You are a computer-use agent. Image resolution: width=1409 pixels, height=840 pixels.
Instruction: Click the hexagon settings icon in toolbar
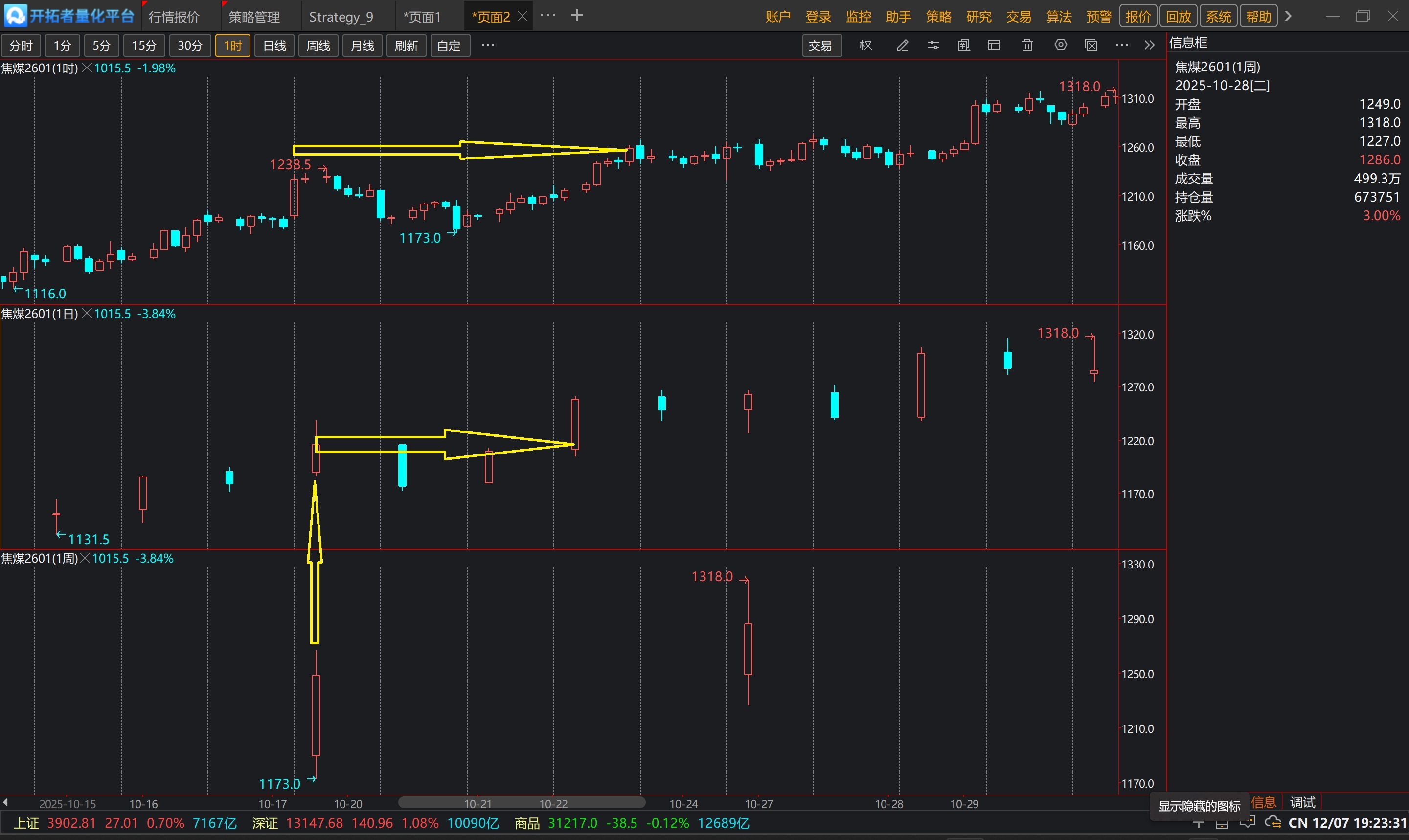click(x=1061, y=45)
